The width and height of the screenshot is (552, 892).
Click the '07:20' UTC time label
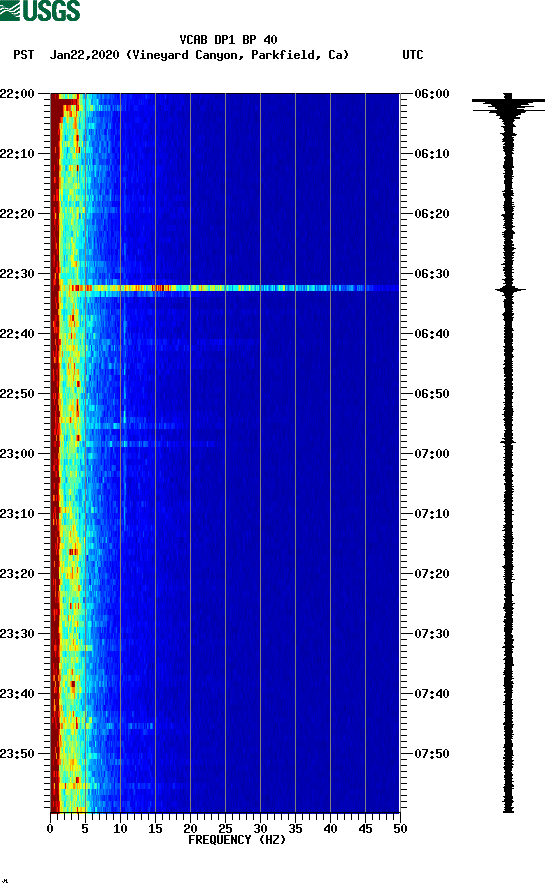click(432, 573)
